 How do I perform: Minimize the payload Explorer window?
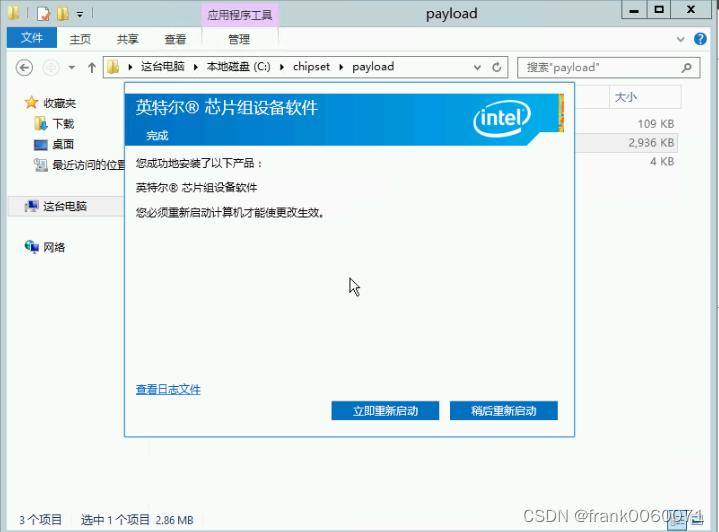[x=634, y=10]
